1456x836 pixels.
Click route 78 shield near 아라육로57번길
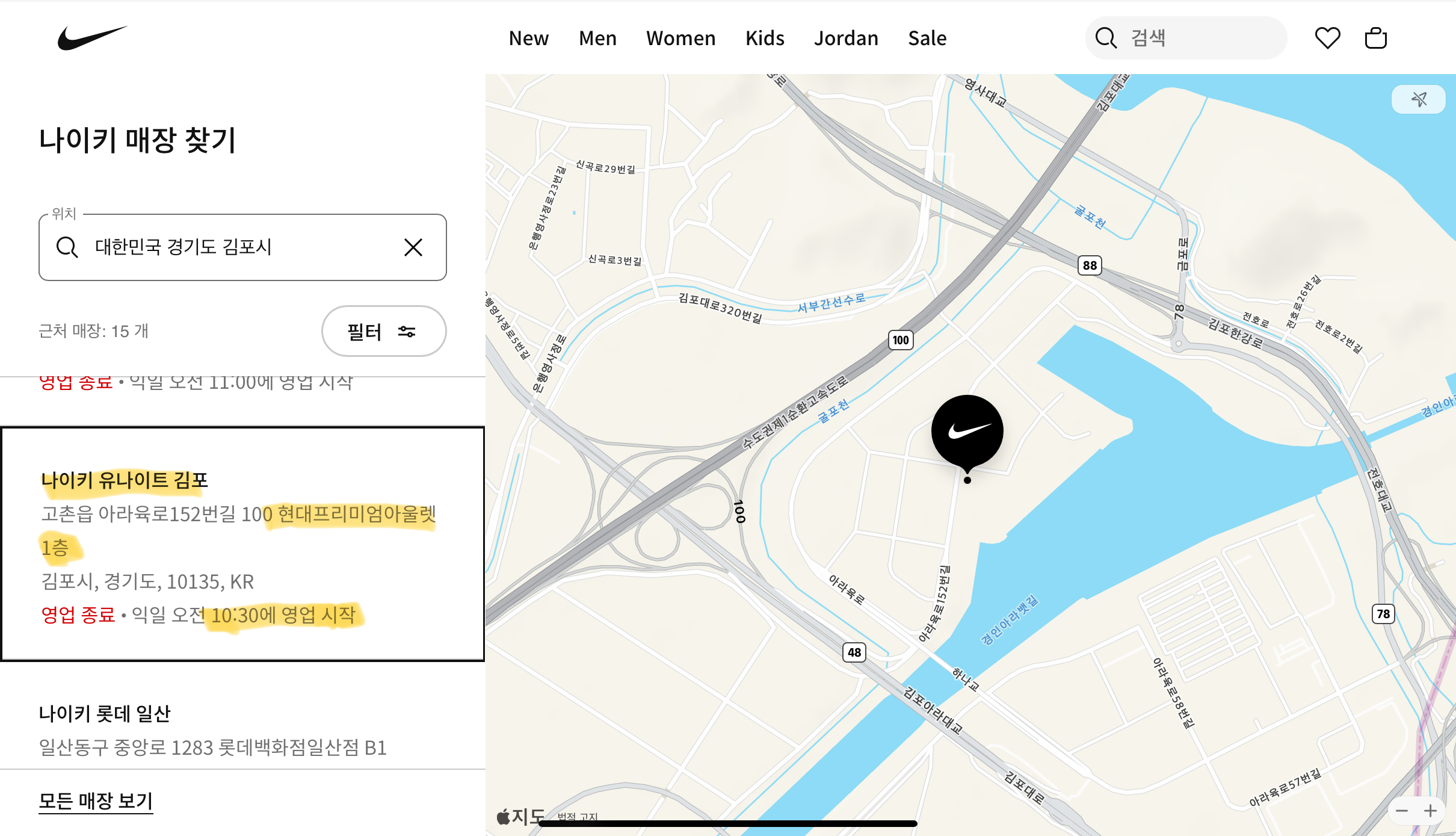point(1383,614)
